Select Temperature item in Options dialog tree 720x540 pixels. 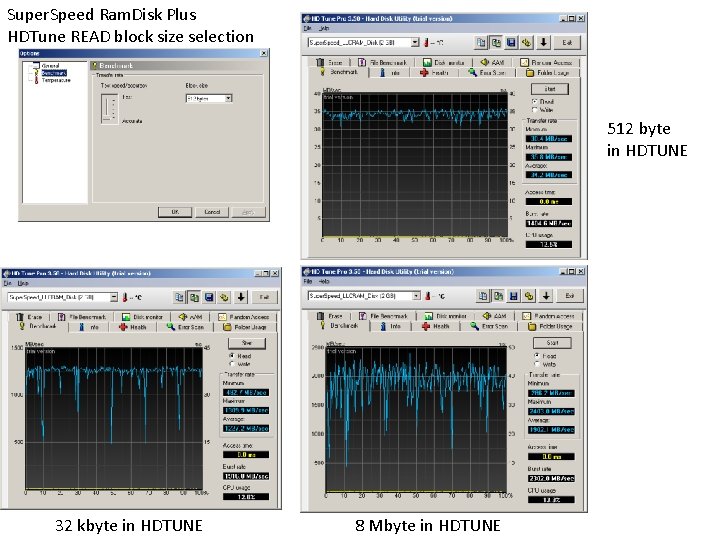tap(56, 80)
